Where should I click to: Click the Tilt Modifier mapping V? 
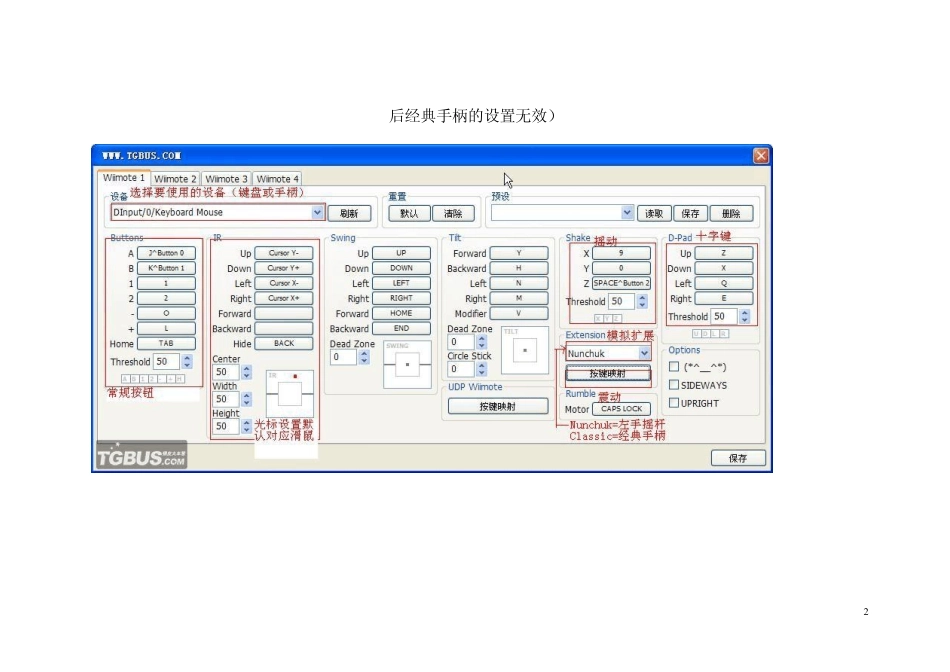519,313
